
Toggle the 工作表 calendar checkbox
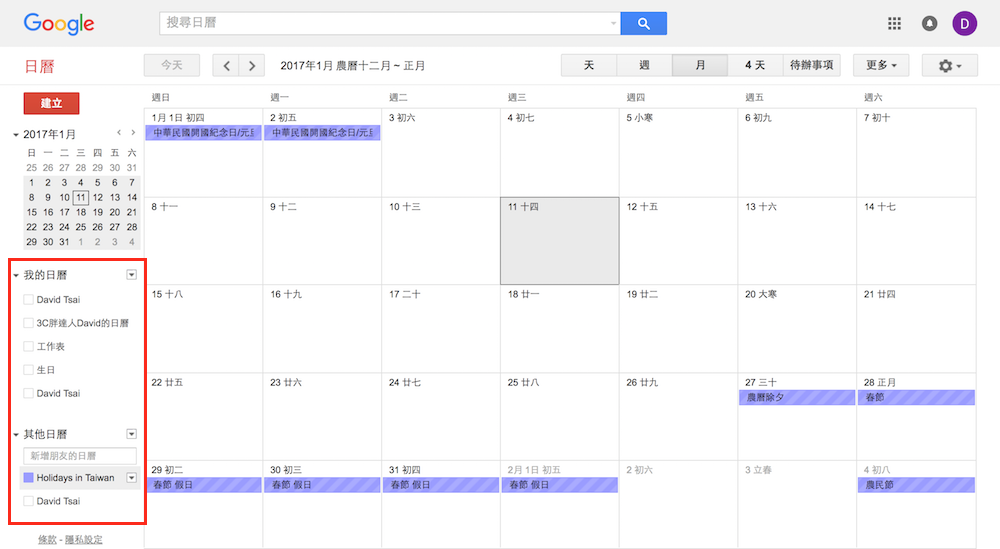pos(28,346)
